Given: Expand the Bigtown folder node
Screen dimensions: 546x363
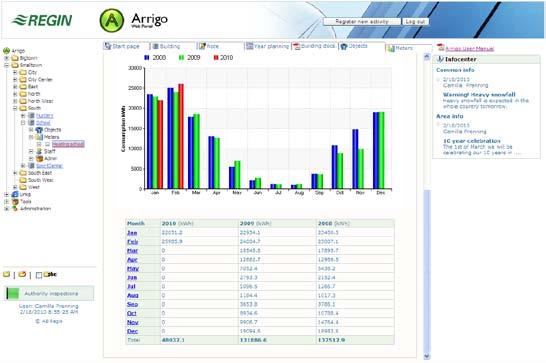Looking at the screenshot, I should point(6,58).
